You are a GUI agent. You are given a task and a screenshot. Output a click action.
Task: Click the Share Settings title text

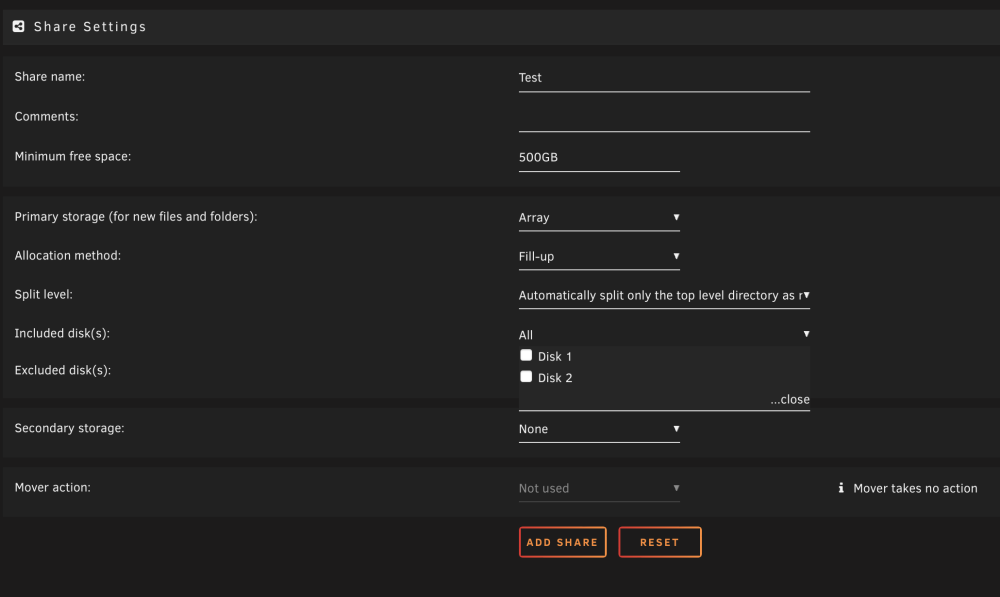[x=90, y=27]
